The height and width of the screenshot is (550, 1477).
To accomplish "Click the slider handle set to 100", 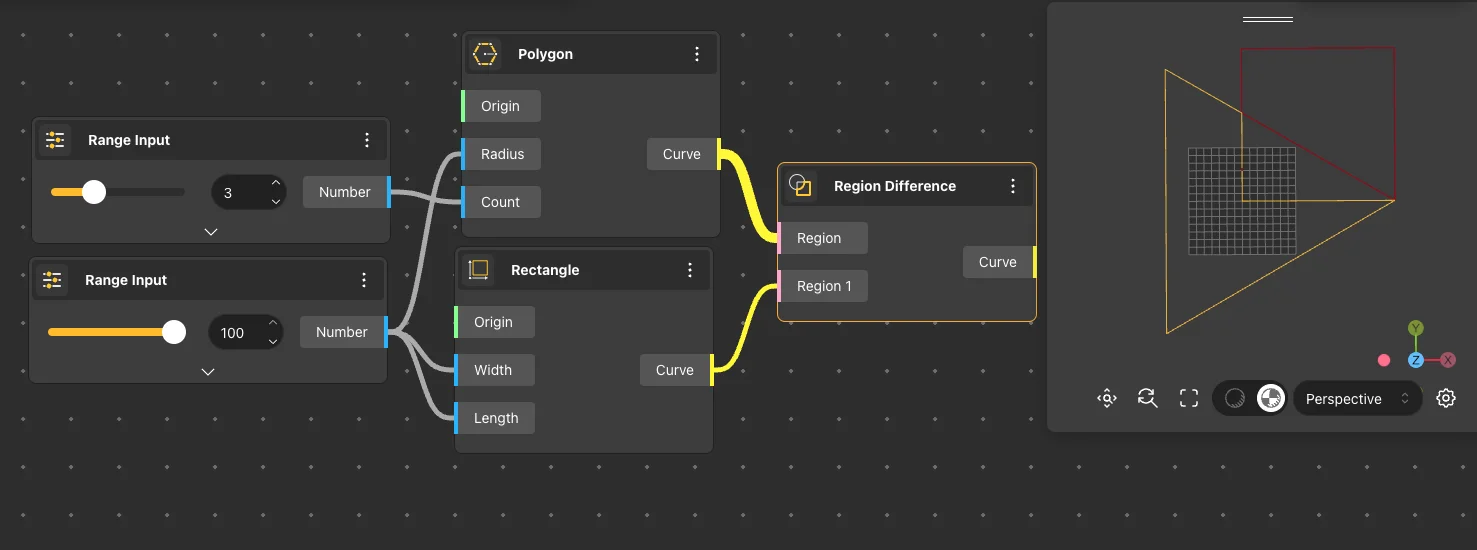I will [174, 332].
